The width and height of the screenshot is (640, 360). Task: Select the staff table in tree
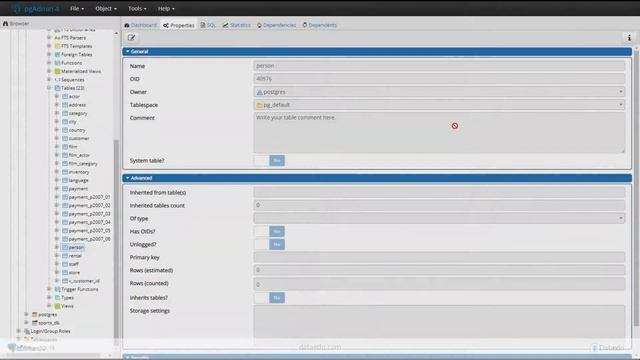pyautogui.click(x=73, y=264)
